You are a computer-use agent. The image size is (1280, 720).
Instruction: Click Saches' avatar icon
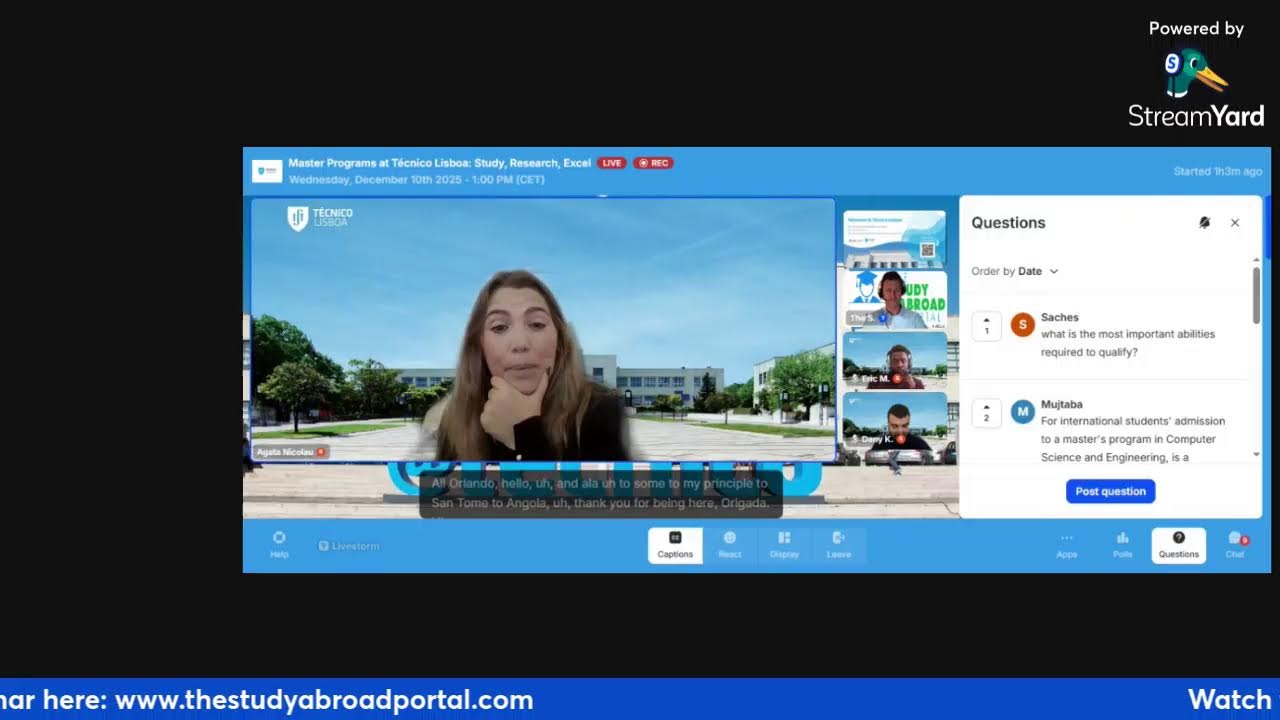coord(1022,325)
